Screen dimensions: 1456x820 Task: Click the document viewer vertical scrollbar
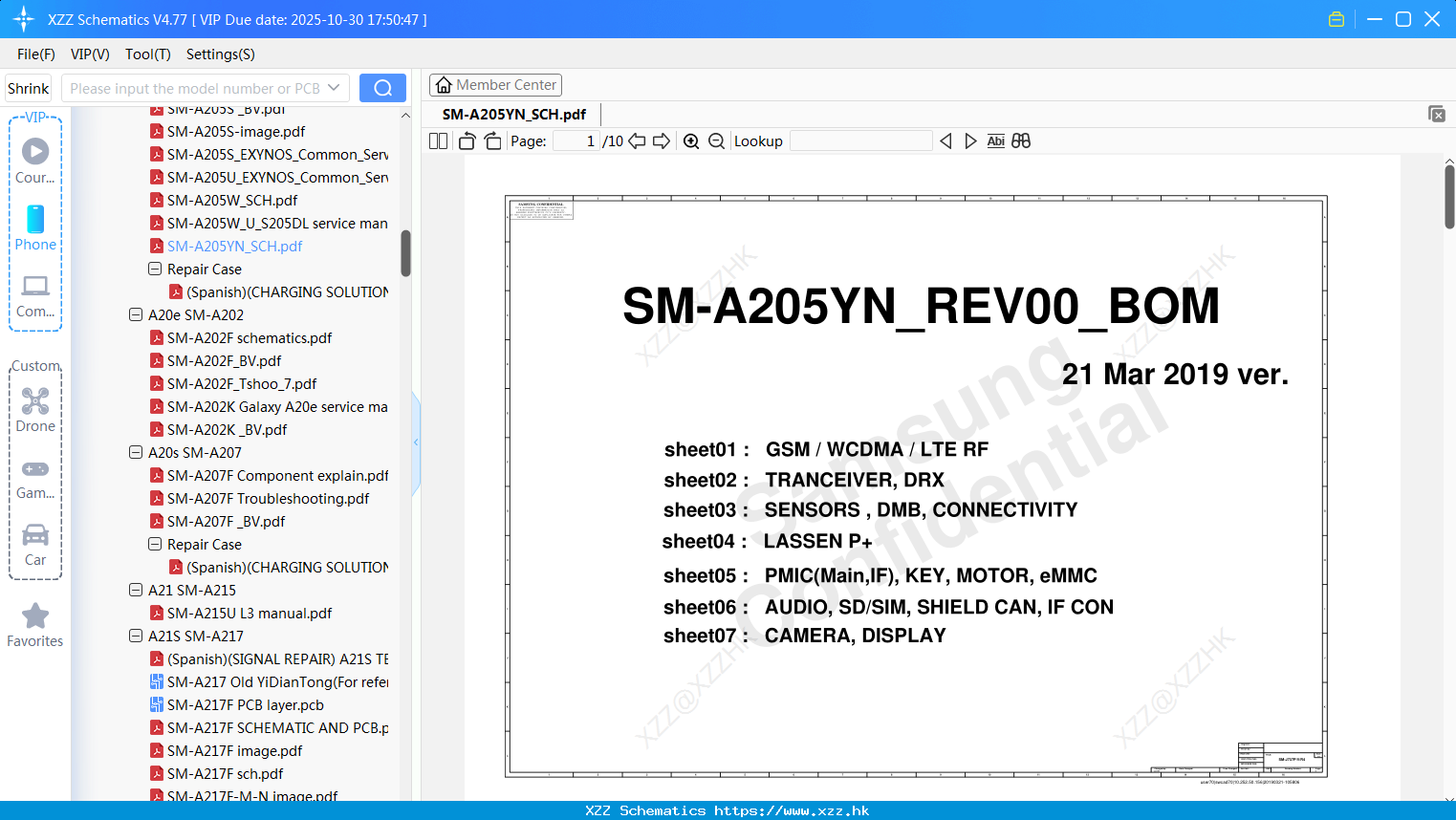tap(1449, 197)
